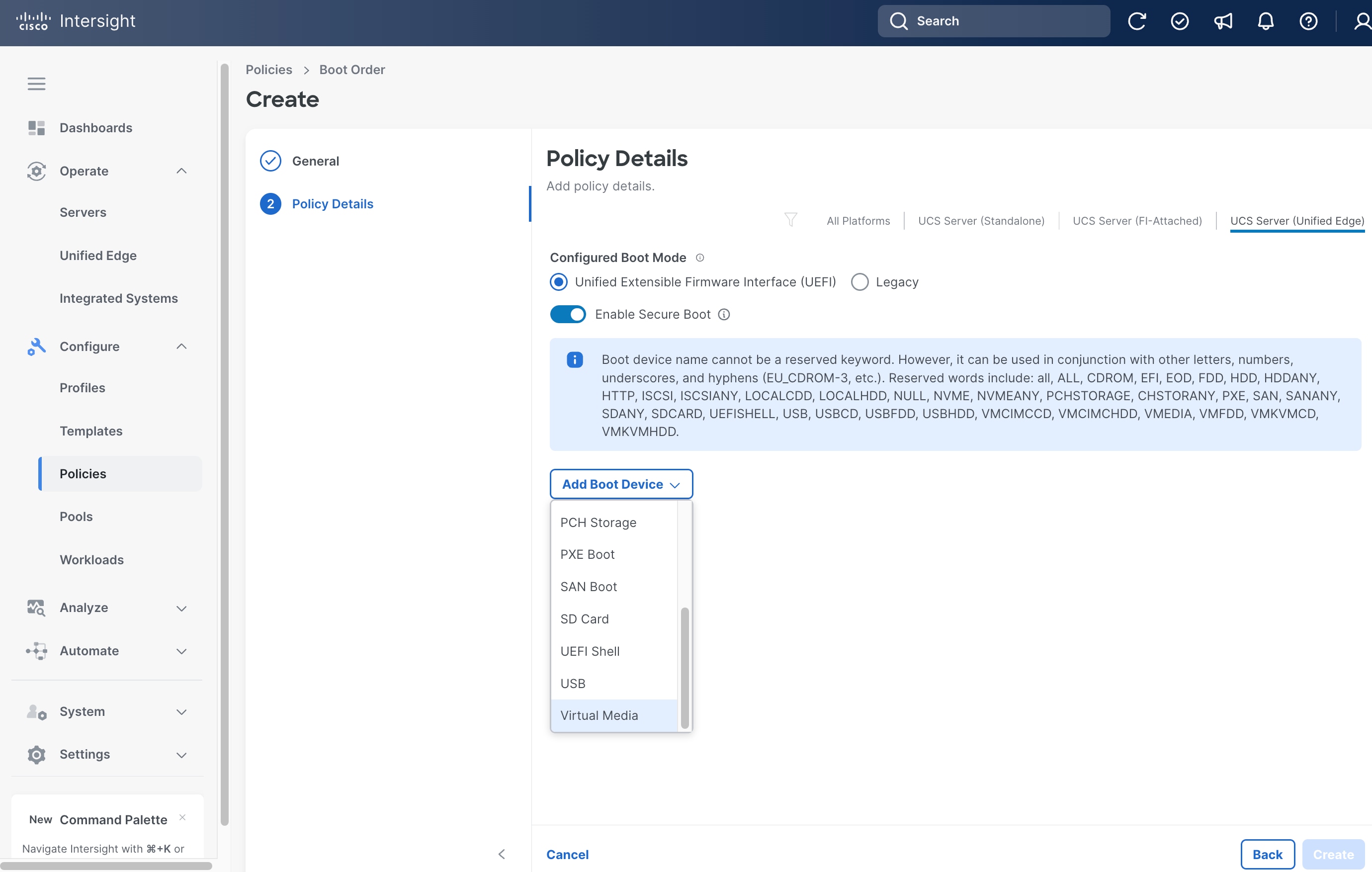Collapse the Operate section chevron
Screen dimensions: 1372x872
(181, 171)
